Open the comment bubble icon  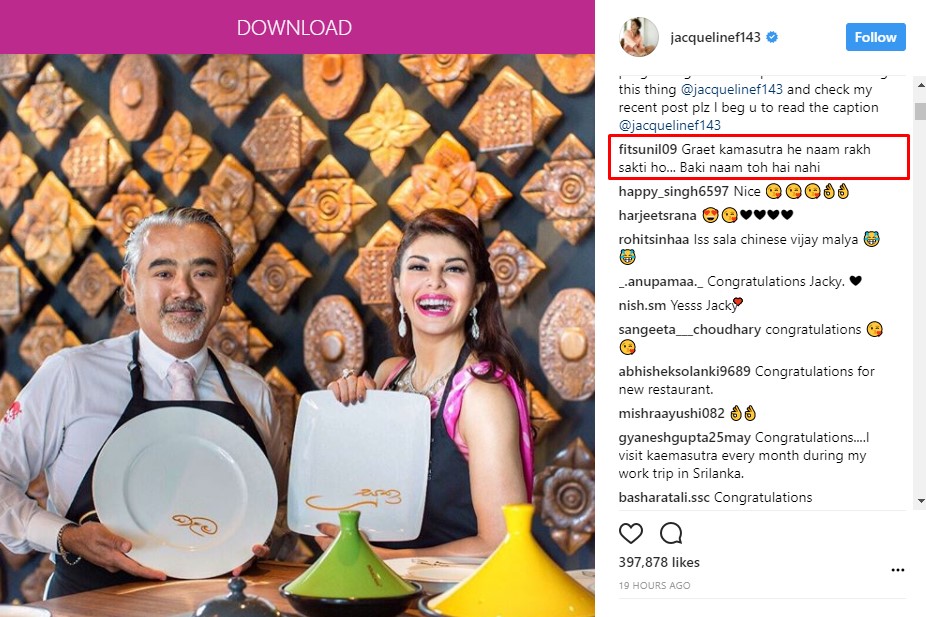coord(671,533)
